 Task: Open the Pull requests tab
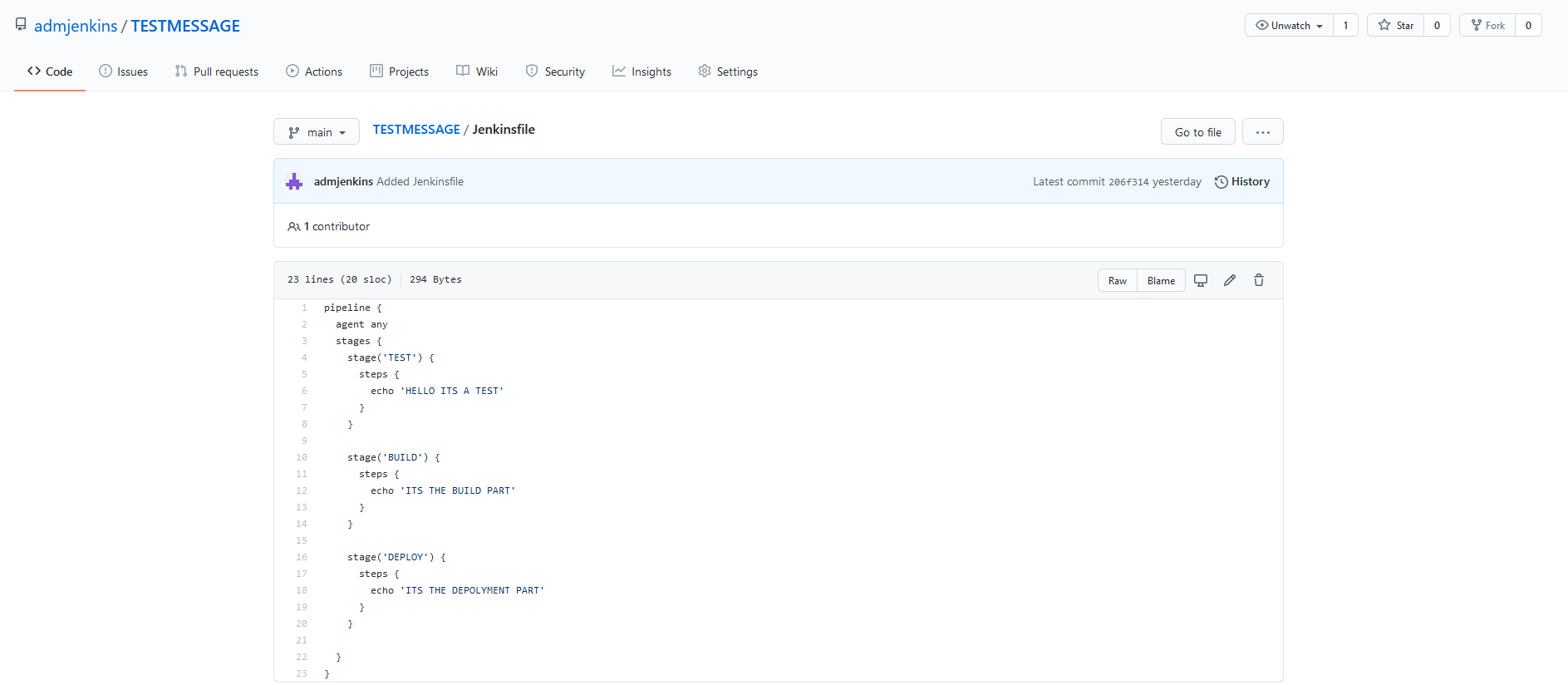[x=217, y=71]
